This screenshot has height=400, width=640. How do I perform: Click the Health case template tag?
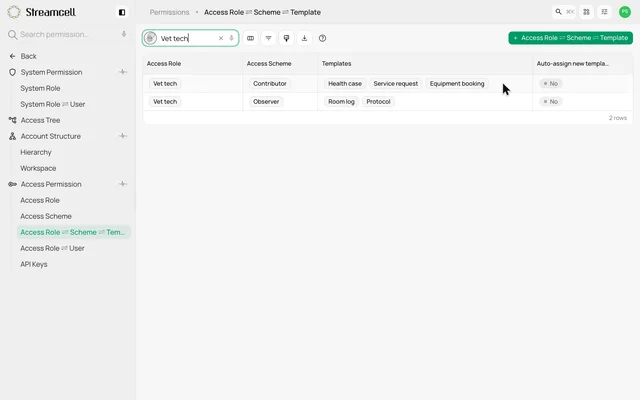click(345, 83)
